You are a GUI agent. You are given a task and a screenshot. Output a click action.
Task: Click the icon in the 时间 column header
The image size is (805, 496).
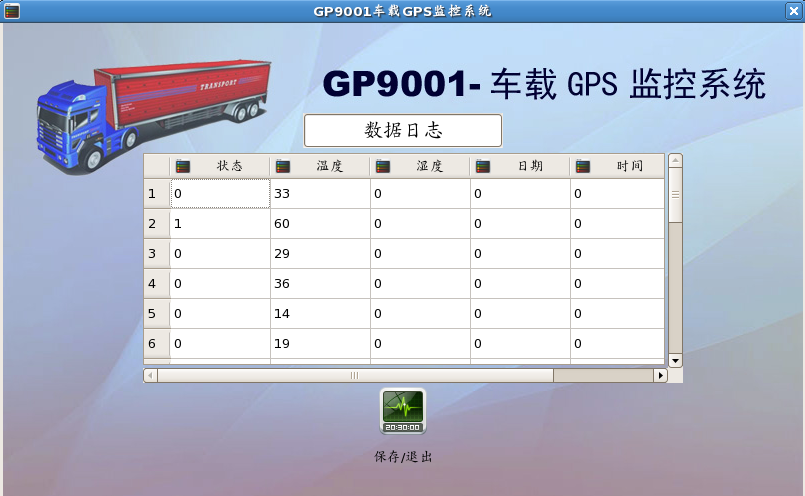tap(583, 166)
